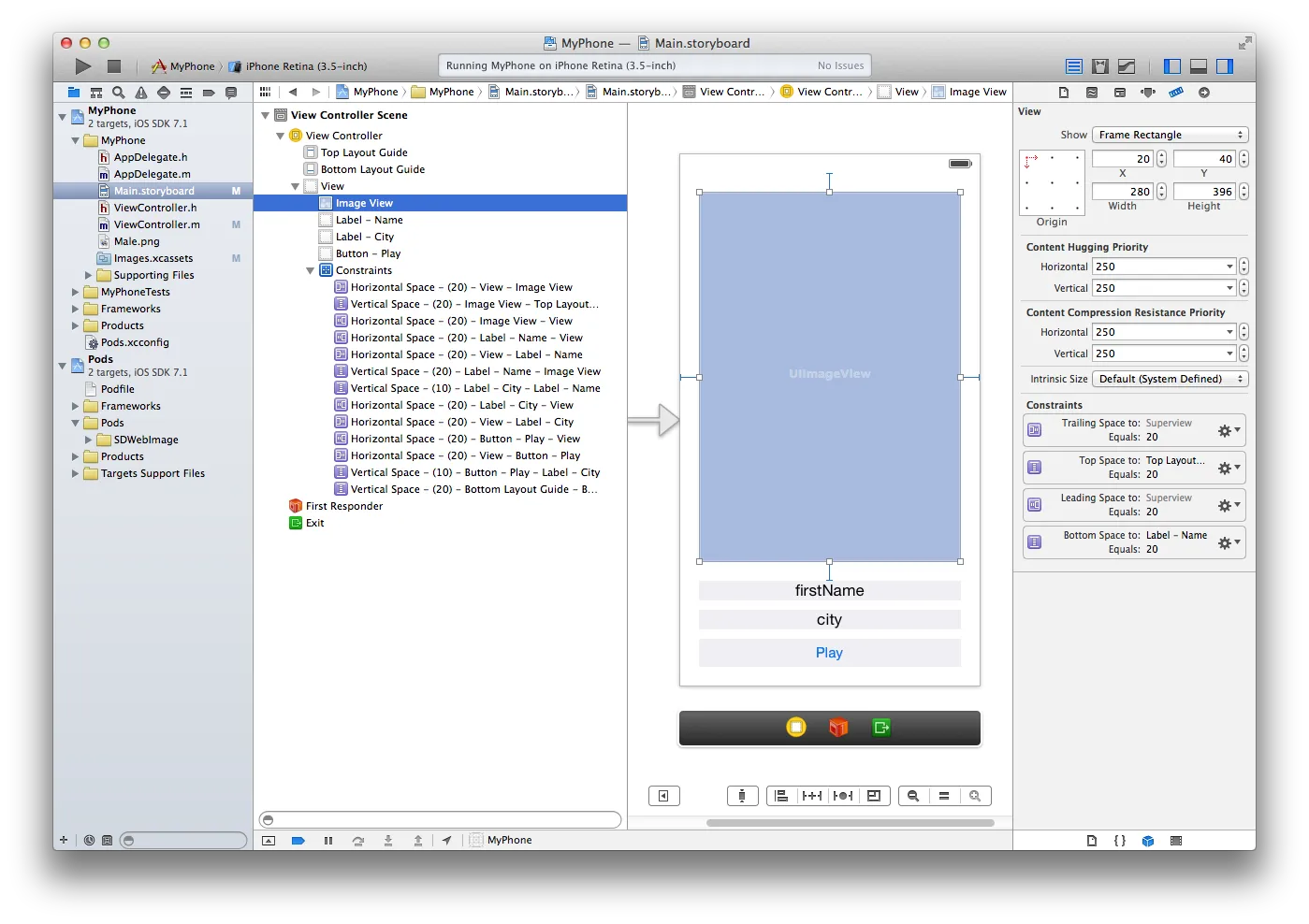
Task: Toggle the source-control status filter
Action: (108, 840)
